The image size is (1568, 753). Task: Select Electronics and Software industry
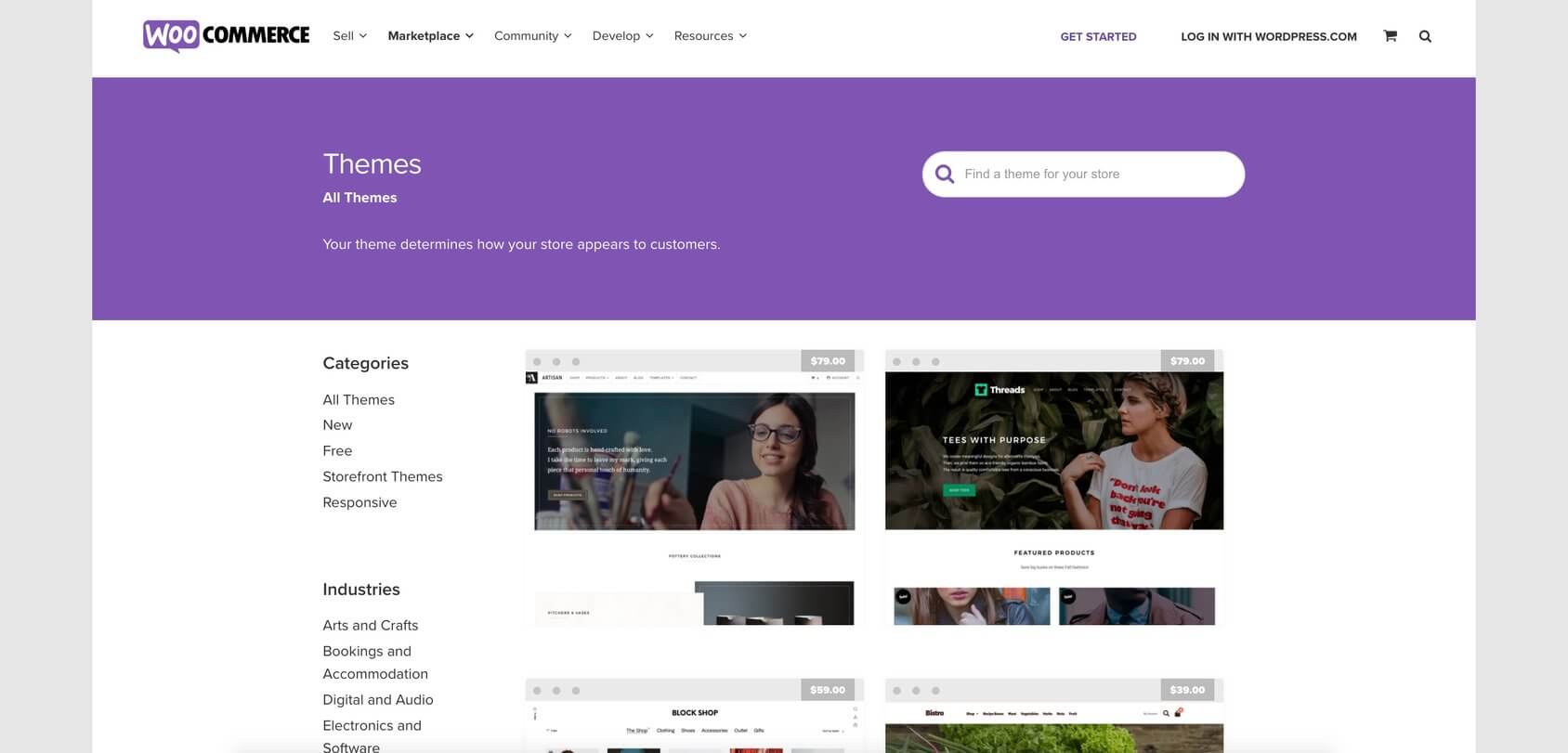372,736
